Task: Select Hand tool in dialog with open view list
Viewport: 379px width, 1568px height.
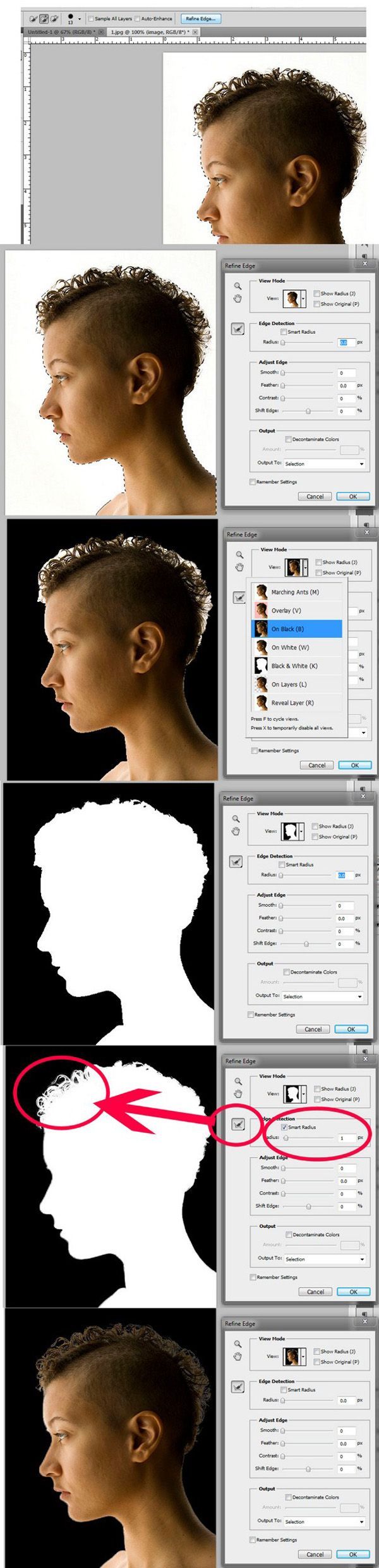Action: point(239,567)
